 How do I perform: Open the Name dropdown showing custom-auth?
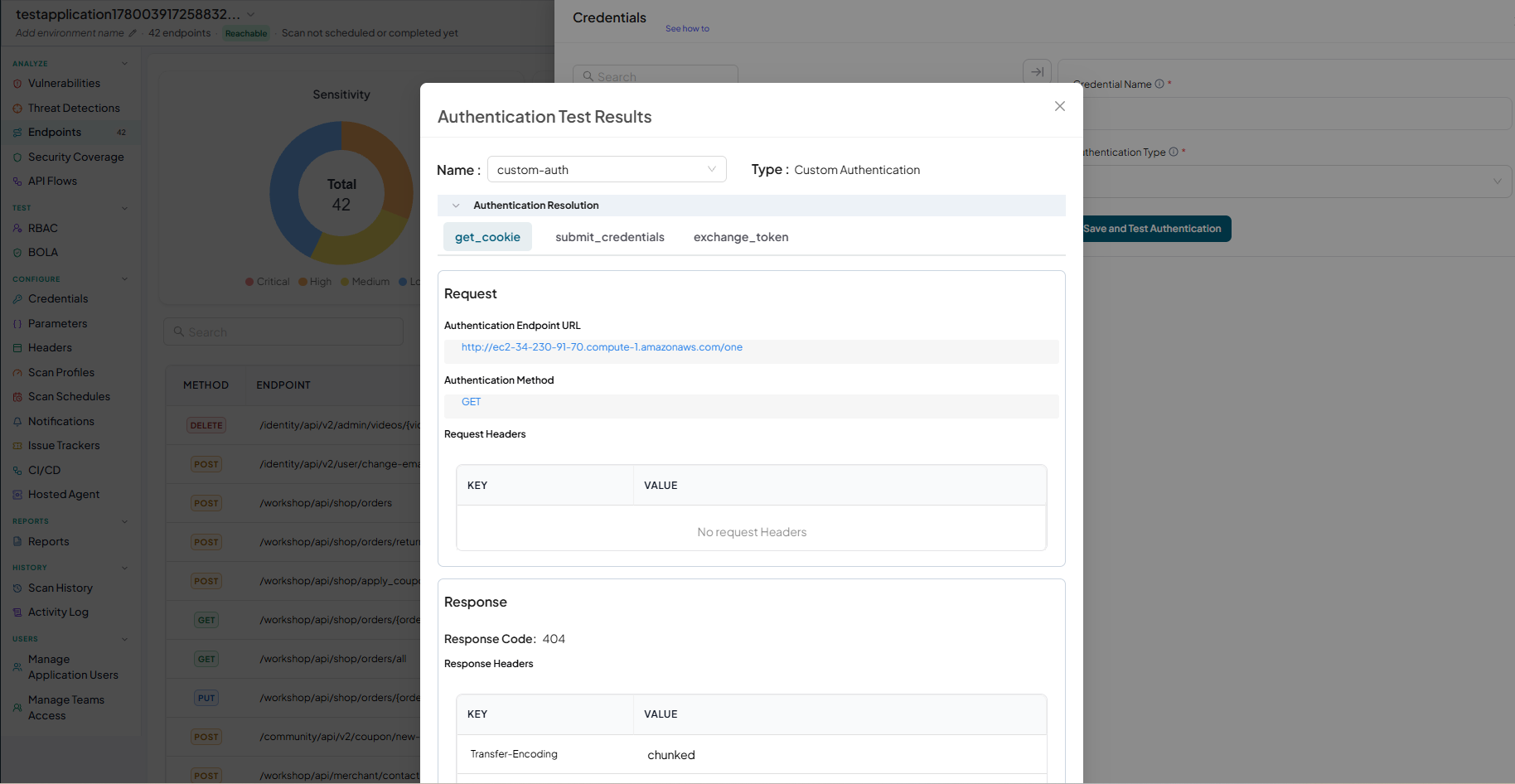click(x=607, y=169)
